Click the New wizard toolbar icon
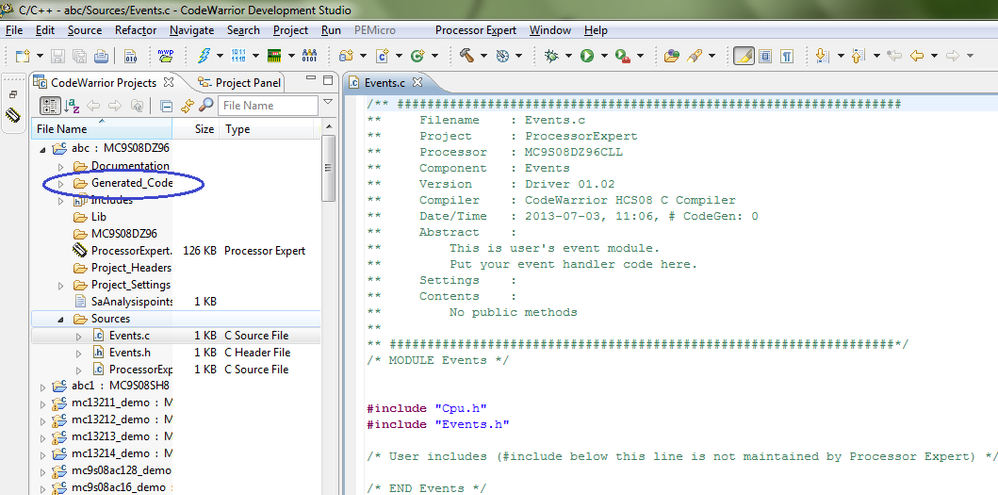The image size is (998, 495). (x=22, y=56)
